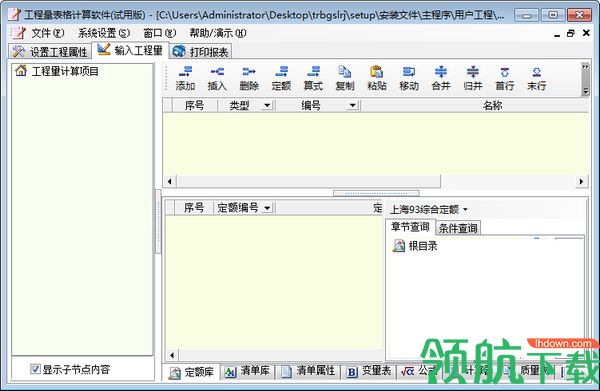Click the 合并 (merge) toolbar icon
The image size is (600, 391).
tap(441, 78)
